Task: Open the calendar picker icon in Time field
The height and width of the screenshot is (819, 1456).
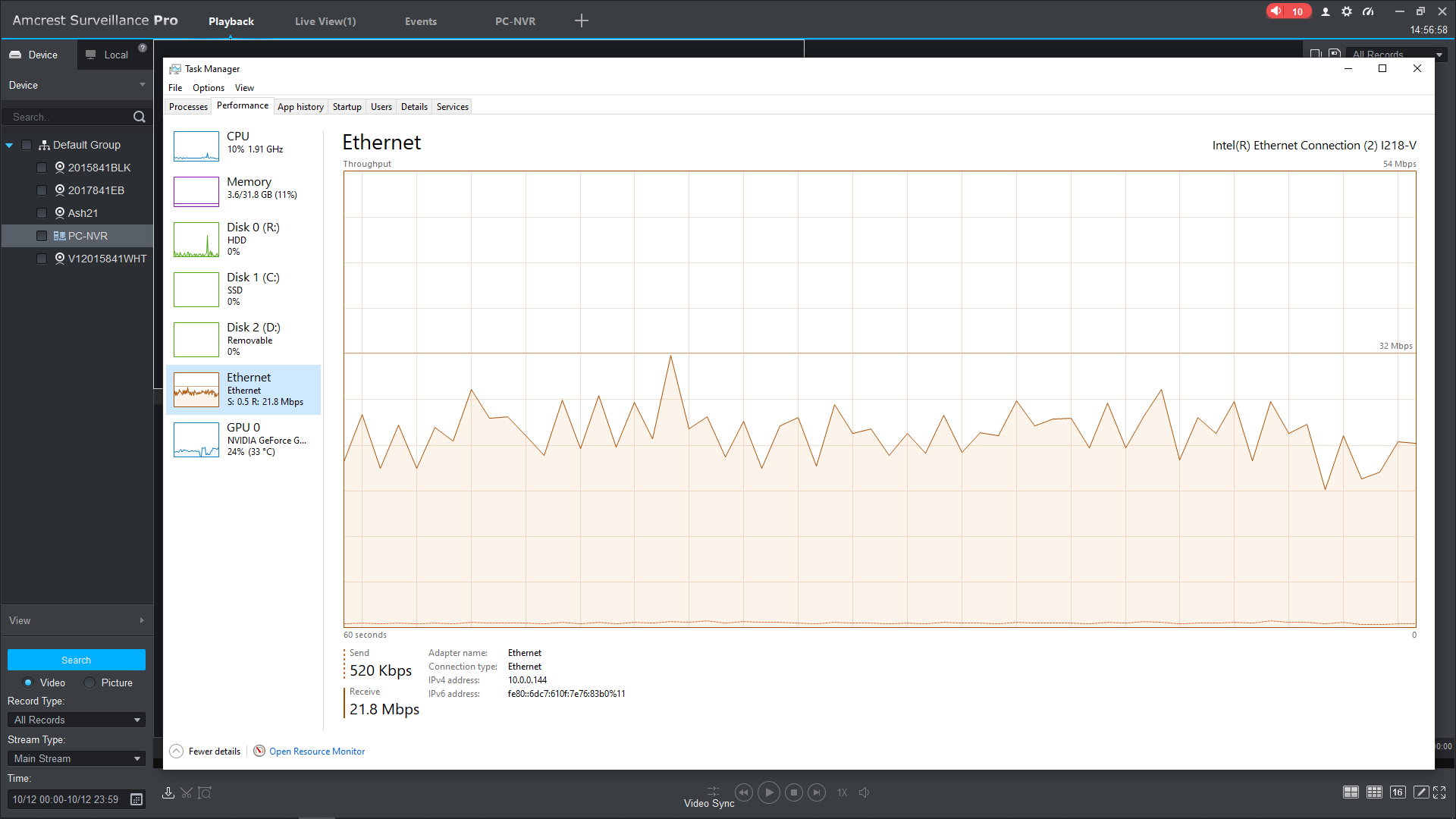Action: coord(136,799)
